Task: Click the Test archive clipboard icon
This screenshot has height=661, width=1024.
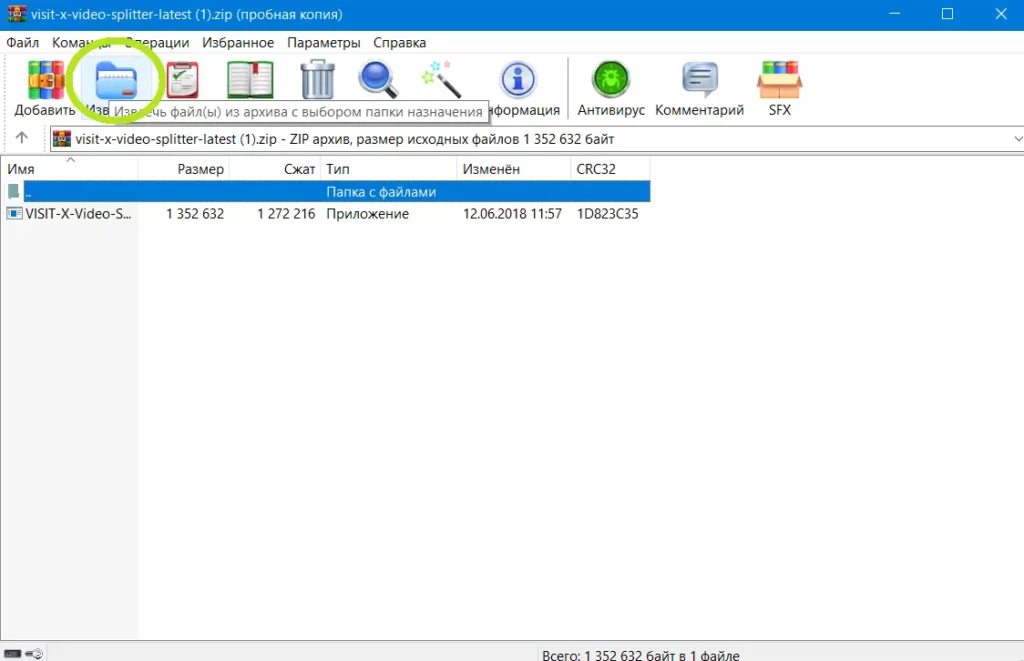Action: click(182, 80)
